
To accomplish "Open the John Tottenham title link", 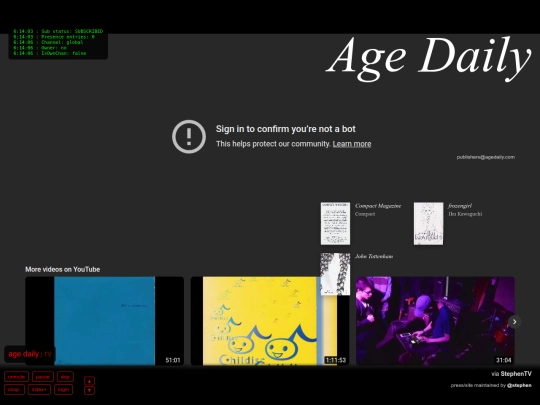I will pyautogui.click(x=374, y=256).
